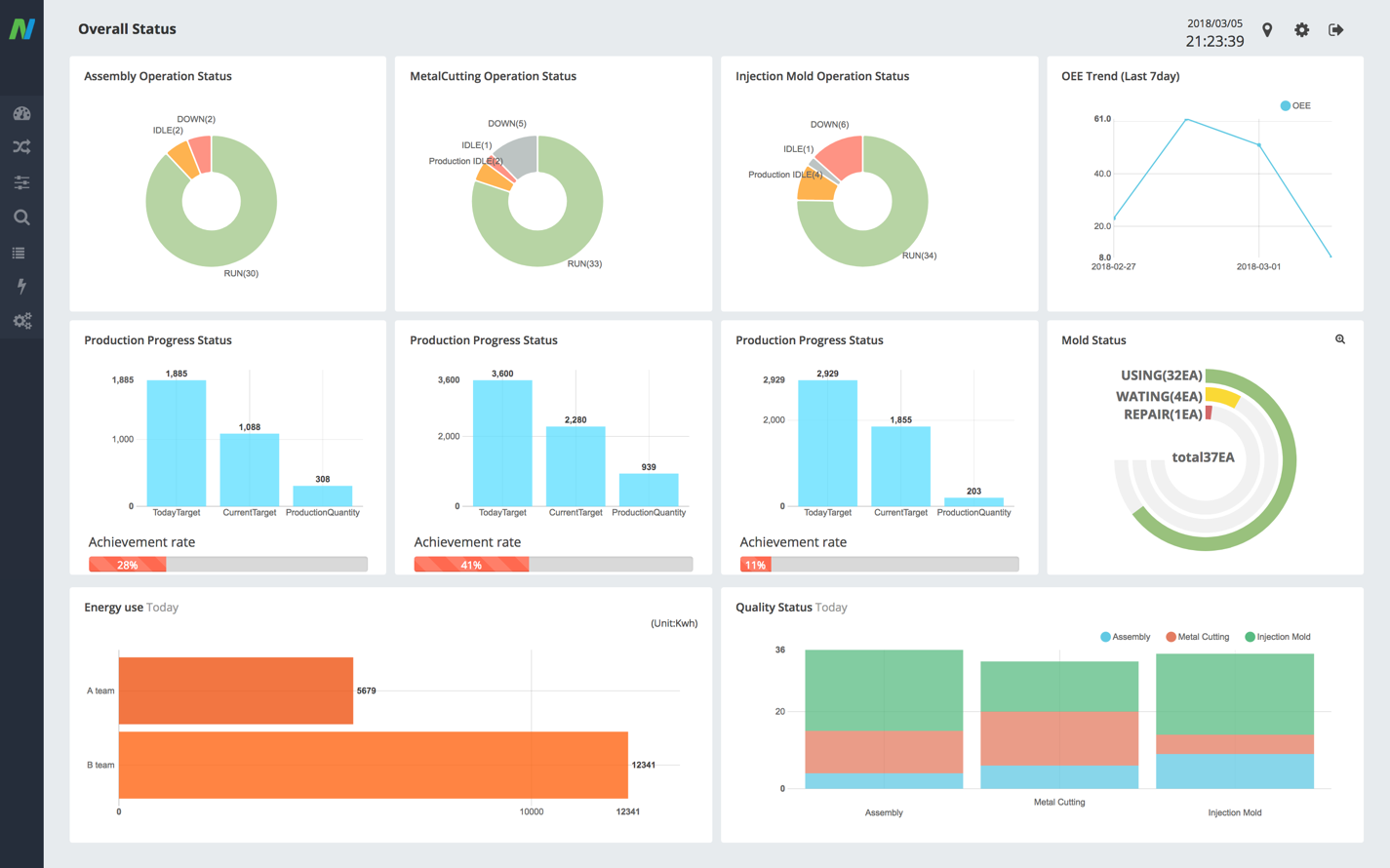Click the 1,855 CurrentTarget bar

900,466
